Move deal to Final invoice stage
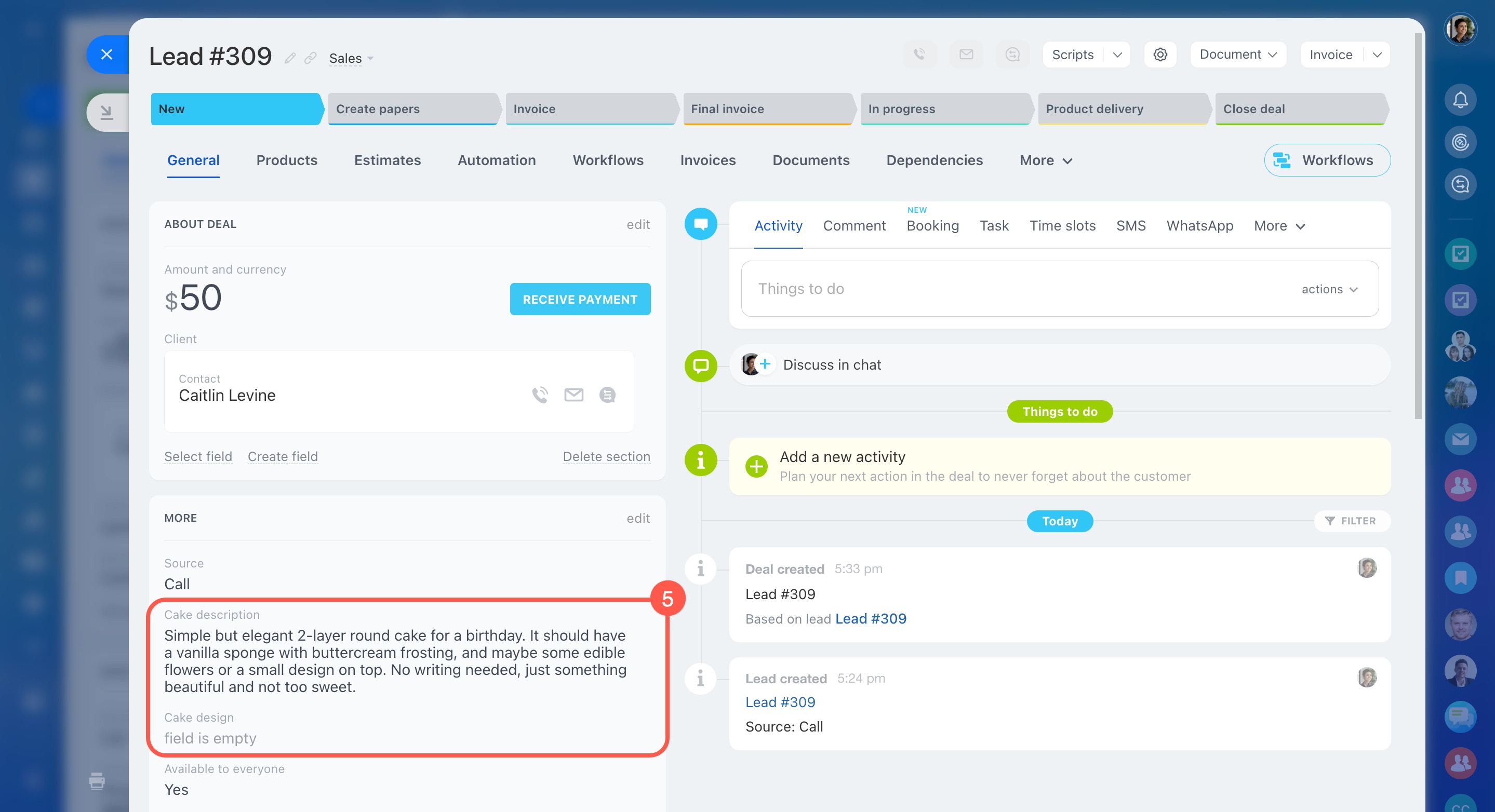Screen dimensions: 1495x812 point(766,109)
